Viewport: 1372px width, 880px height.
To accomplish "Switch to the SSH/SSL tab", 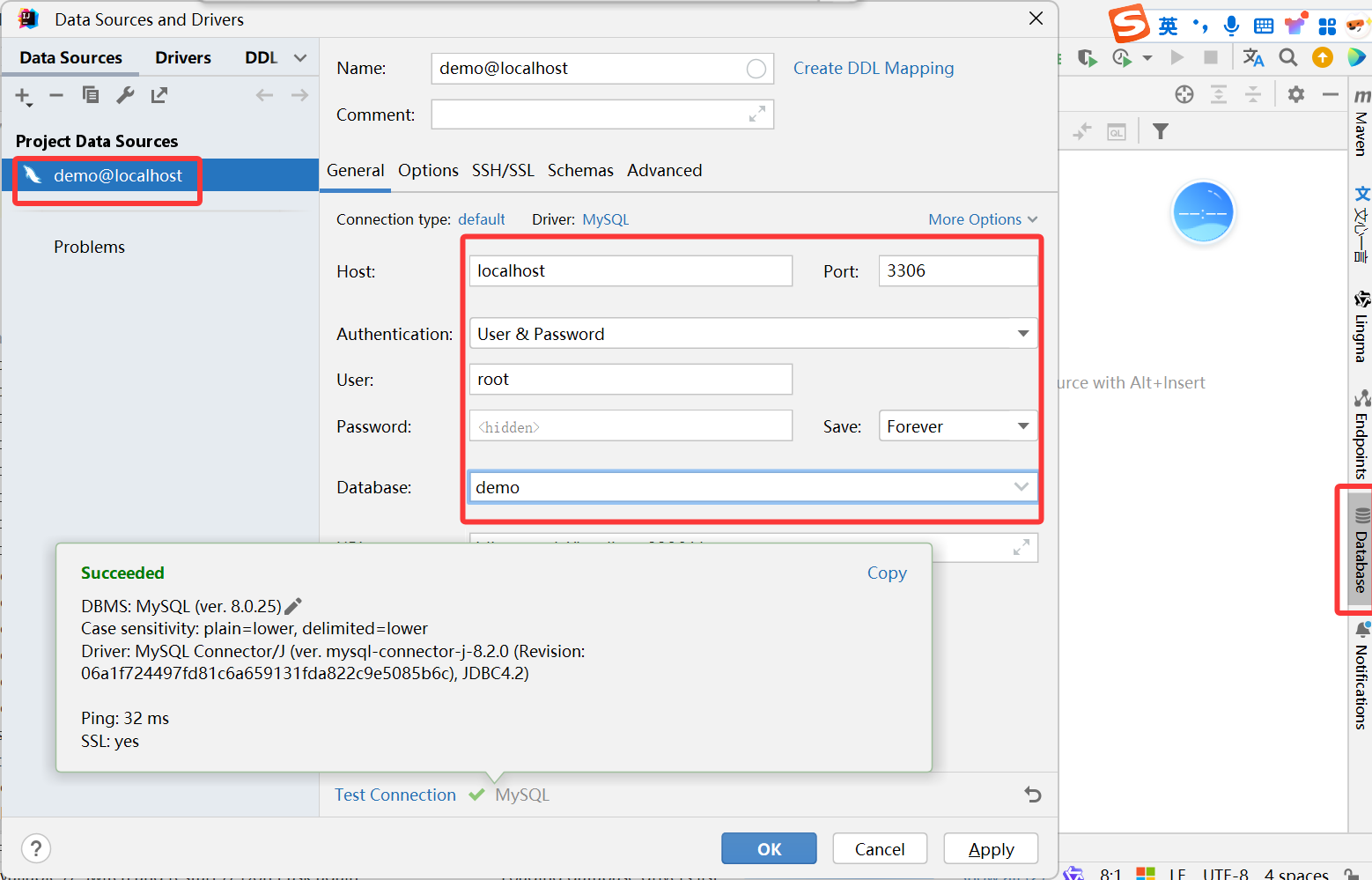I will coord(503,170).
